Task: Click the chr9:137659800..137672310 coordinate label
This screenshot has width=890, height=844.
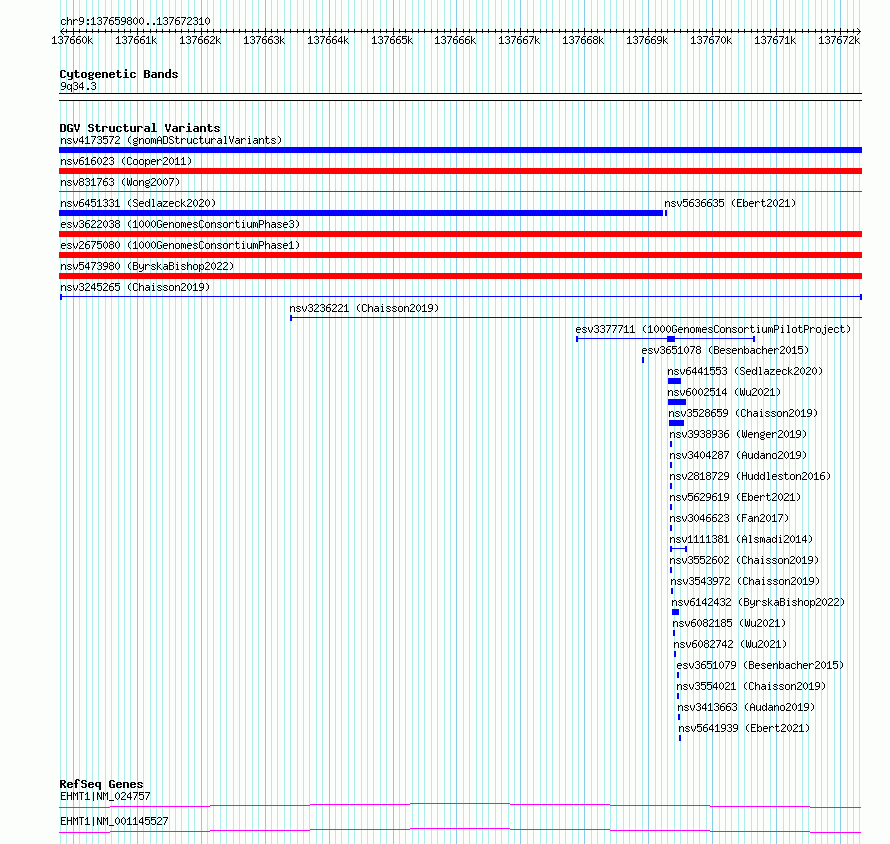Action: click(x=135, y=22)
